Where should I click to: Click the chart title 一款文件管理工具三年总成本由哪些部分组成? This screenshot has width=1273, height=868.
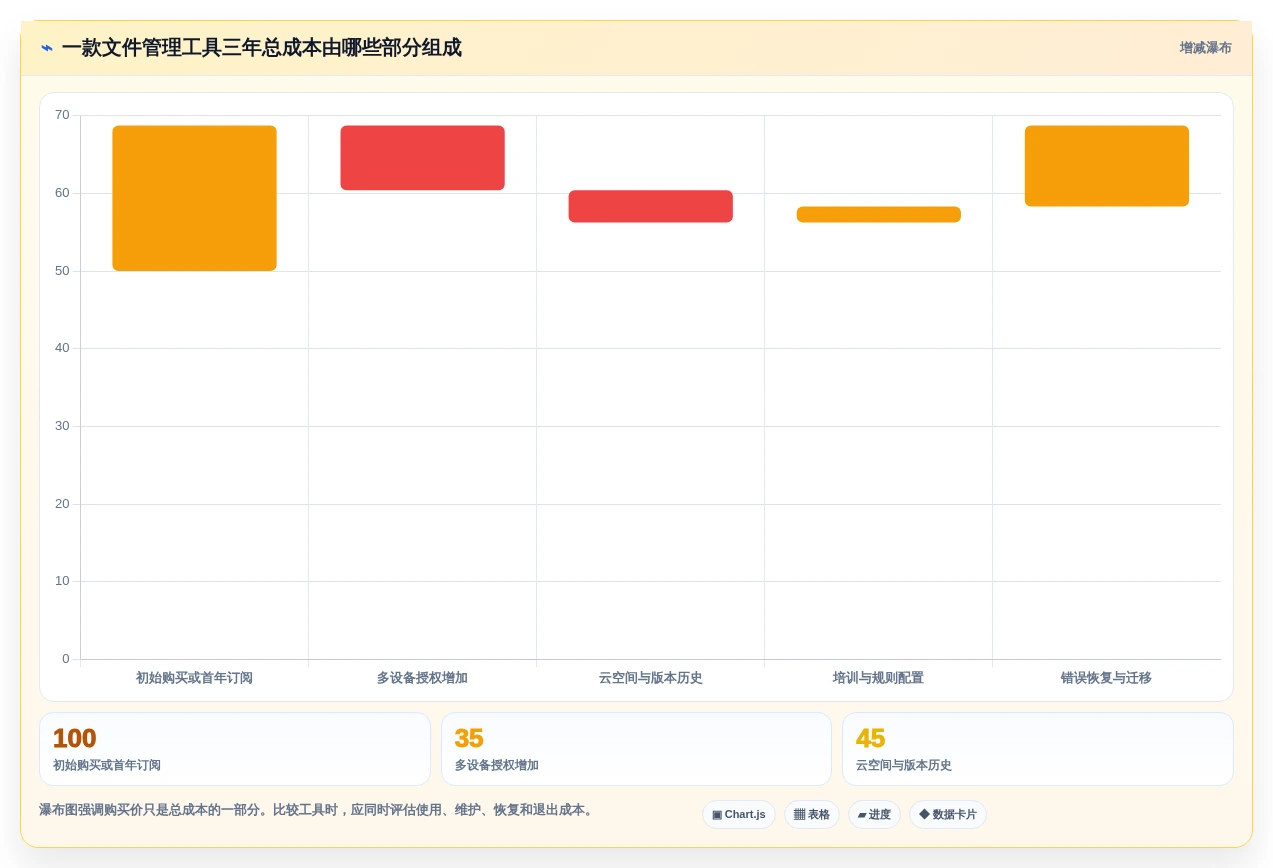coord(261,48)
